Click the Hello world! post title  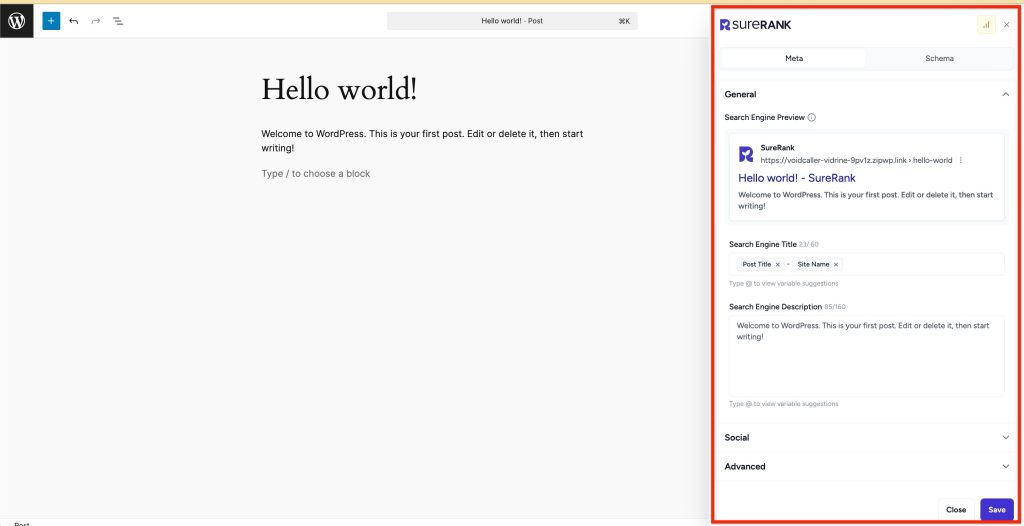click(x=339, y=89)
